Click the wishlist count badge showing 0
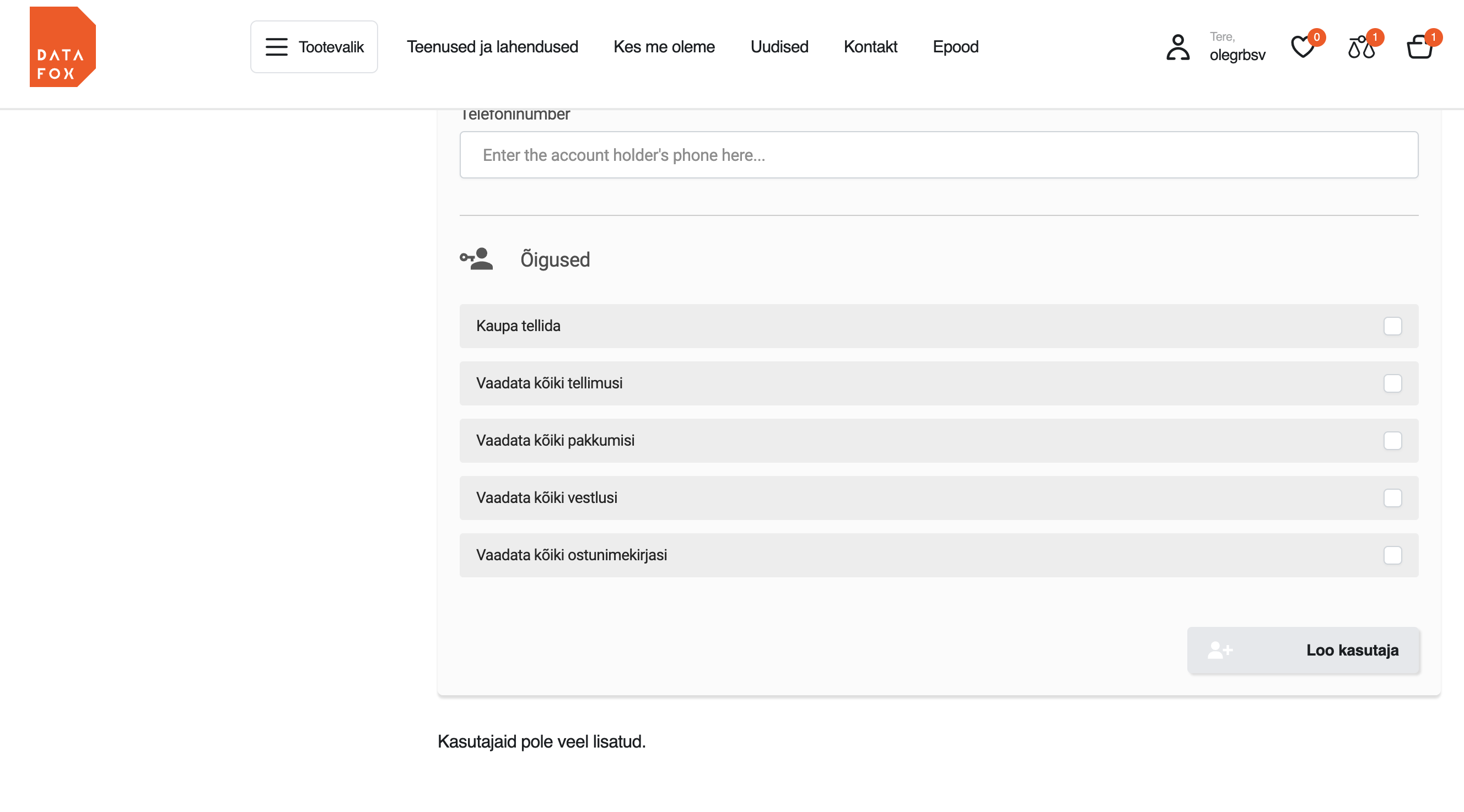 point(1316,37)
